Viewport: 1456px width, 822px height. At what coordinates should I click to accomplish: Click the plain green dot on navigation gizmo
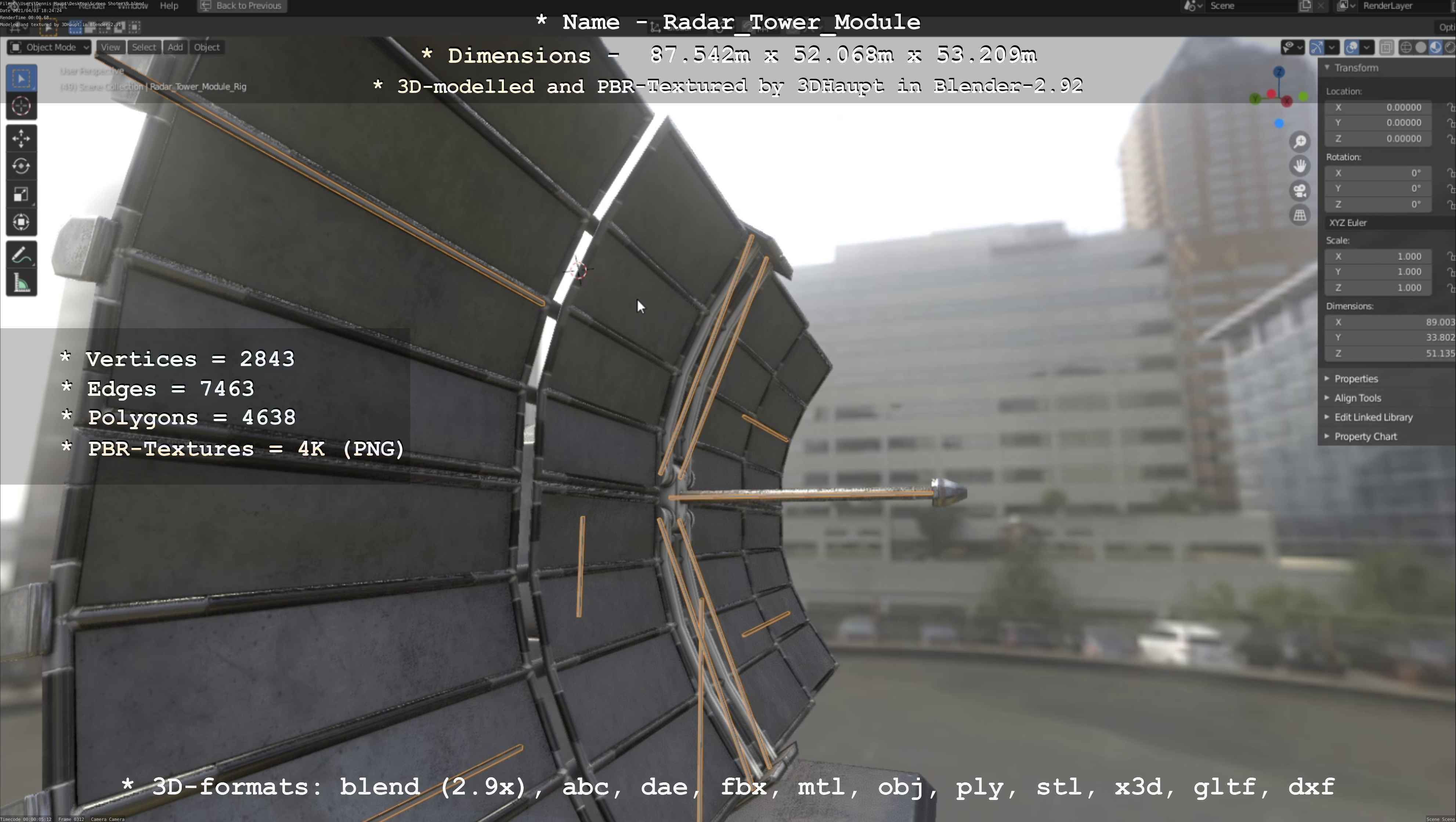1303,97
